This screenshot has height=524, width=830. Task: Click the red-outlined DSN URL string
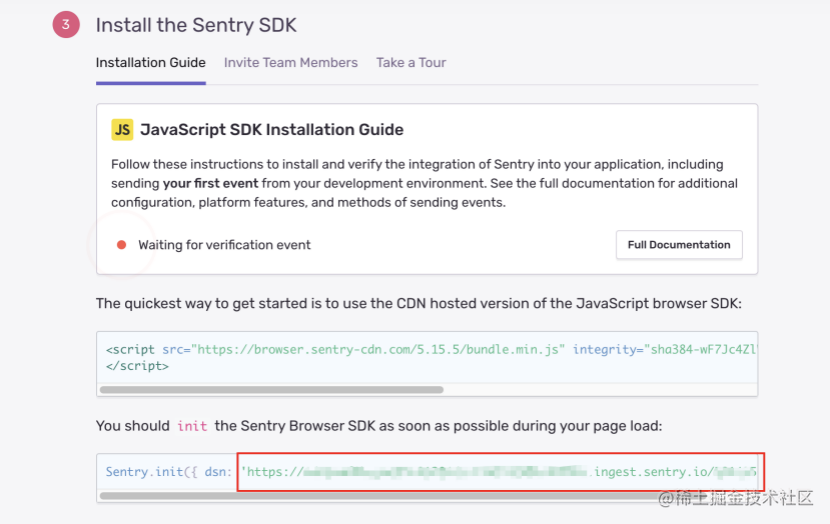507,471
